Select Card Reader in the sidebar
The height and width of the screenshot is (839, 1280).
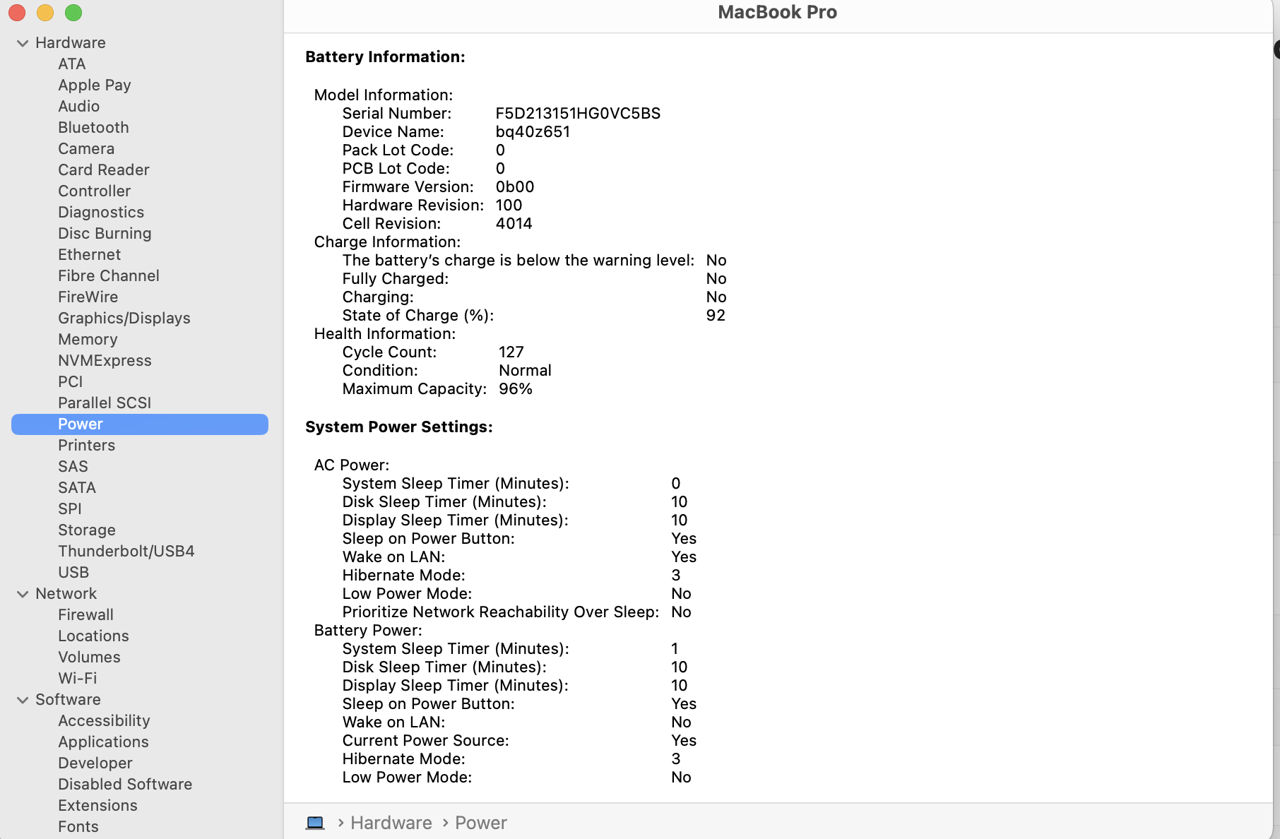click(x=104, y=170)
